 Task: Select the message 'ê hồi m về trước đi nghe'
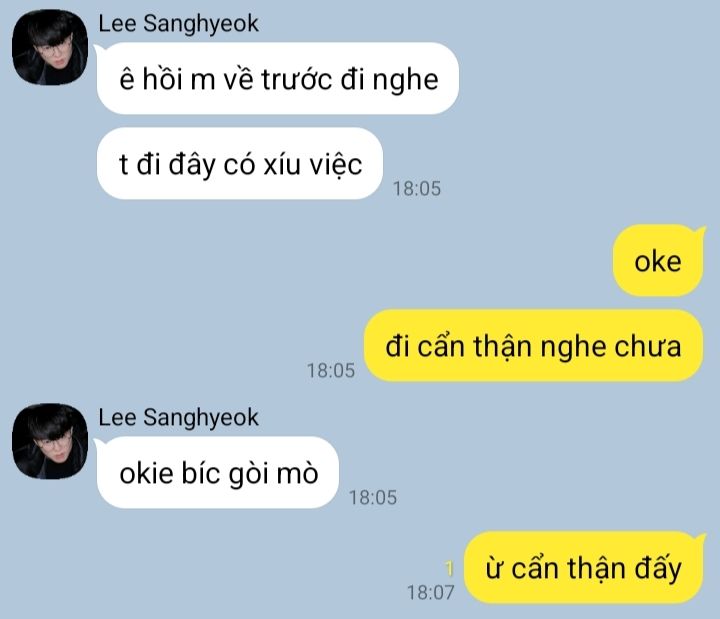[x=278, y=78]
